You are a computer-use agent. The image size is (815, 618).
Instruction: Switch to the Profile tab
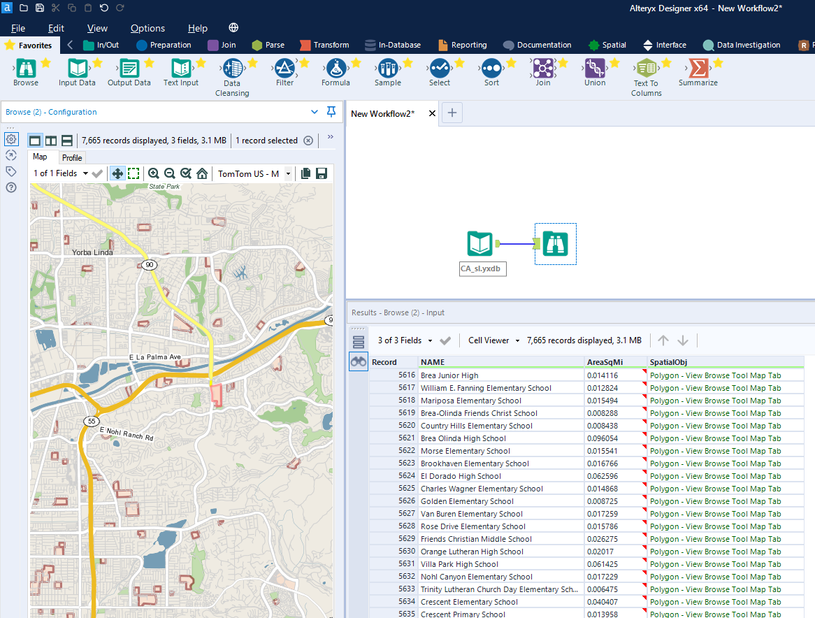click(72, 158)
